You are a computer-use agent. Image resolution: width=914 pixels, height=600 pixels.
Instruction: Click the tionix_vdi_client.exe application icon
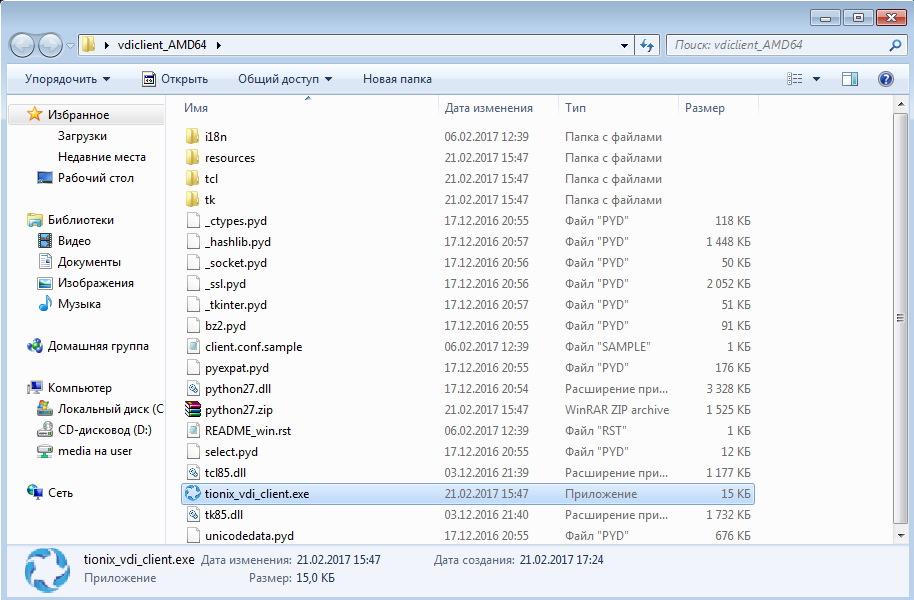pyautogui.click(x=193, y=493)
